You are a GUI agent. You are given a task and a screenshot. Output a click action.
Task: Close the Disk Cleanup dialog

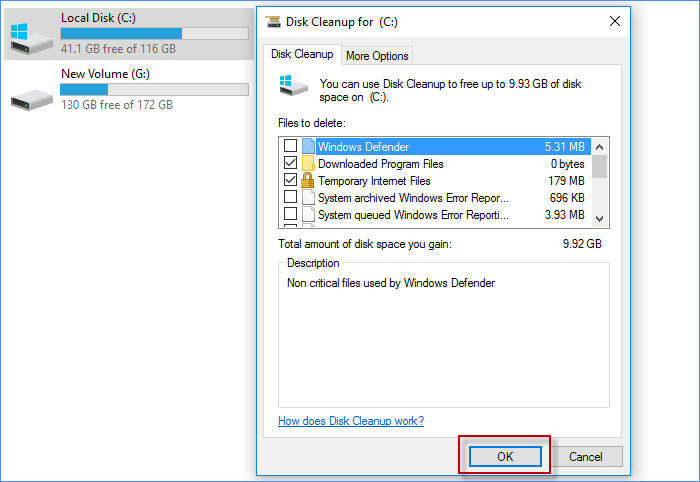coord(615,21)
